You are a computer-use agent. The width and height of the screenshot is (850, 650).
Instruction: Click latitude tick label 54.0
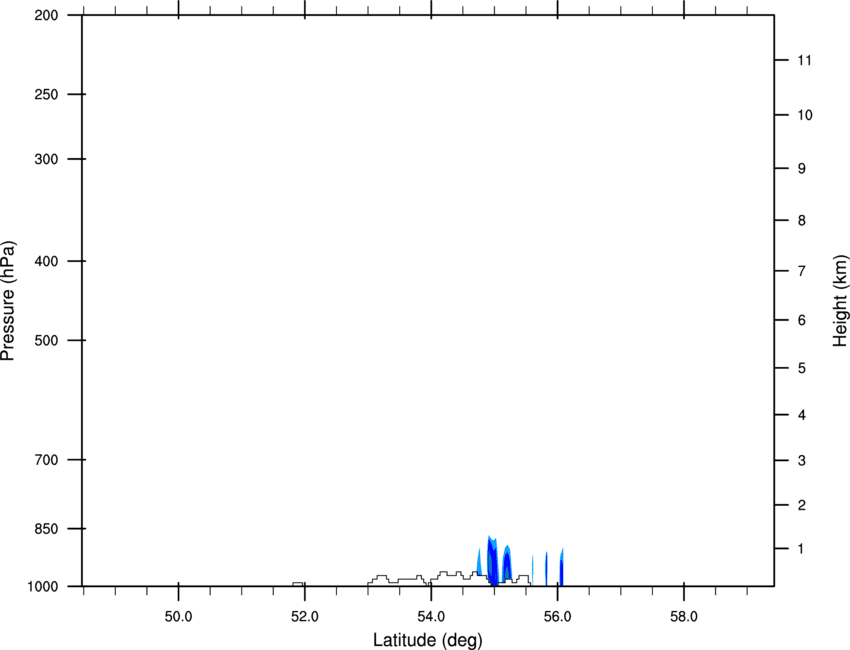[x=431, y=617]
